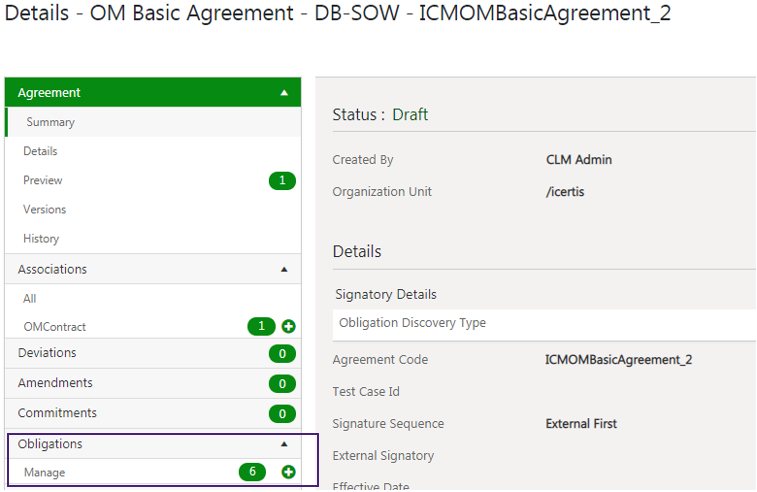This screenshot has height=492, width=757.
Task: Click the Deviations count badge
Action: tap(282, 353)
